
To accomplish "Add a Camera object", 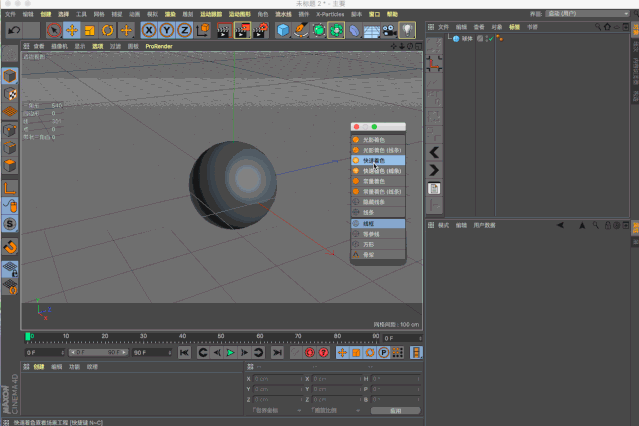I will click(x=390, y=30).
